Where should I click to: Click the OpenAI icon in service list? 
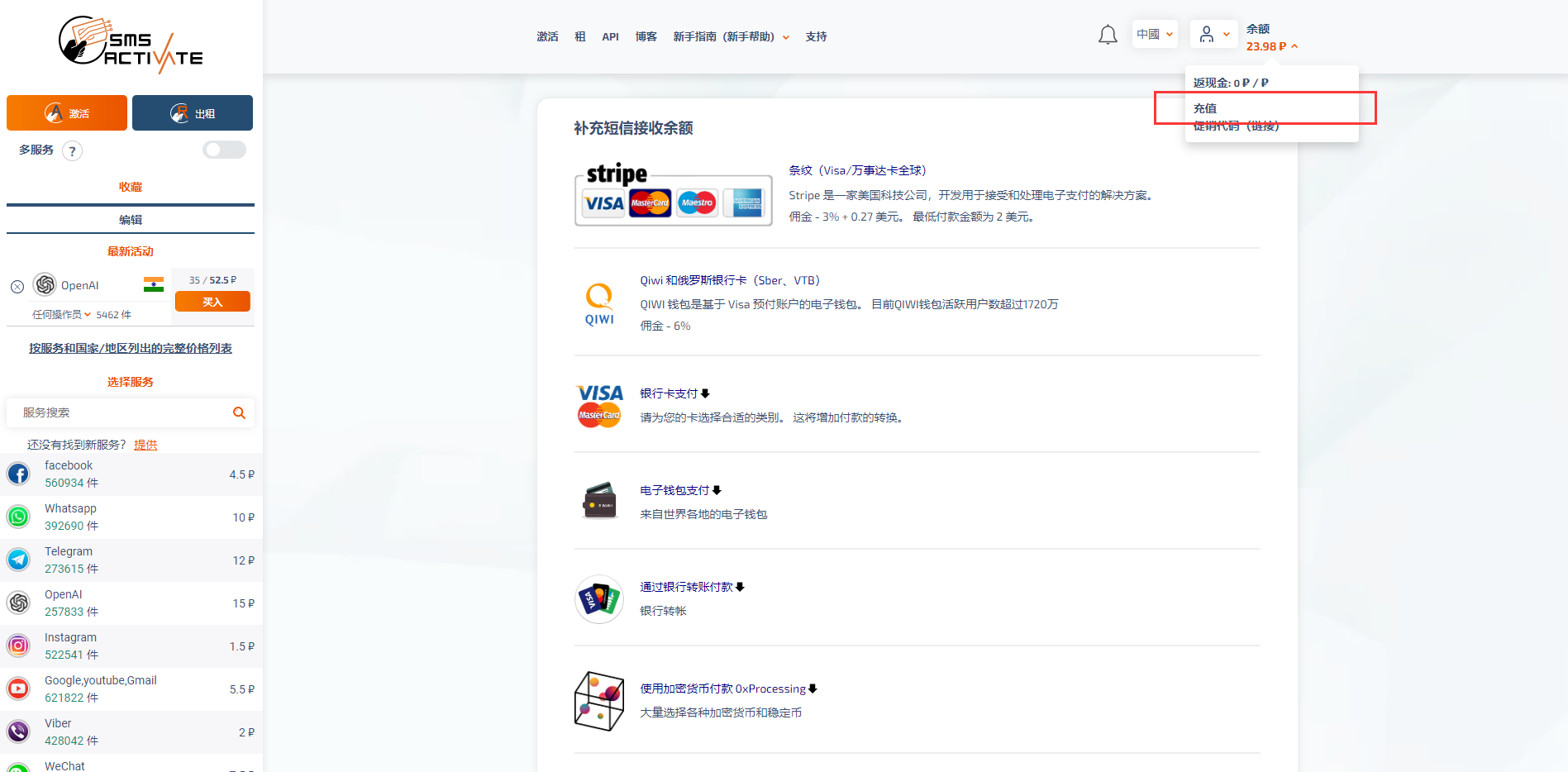point(18,603)
